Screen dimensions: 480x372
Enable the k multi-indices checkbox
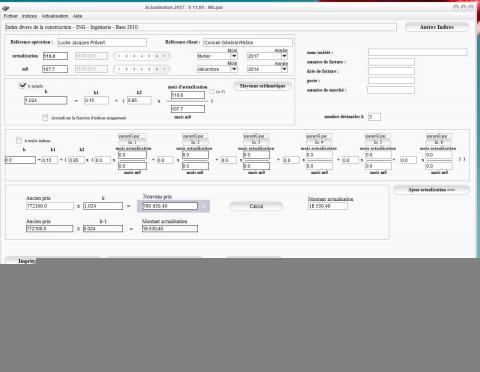[19, 141]
